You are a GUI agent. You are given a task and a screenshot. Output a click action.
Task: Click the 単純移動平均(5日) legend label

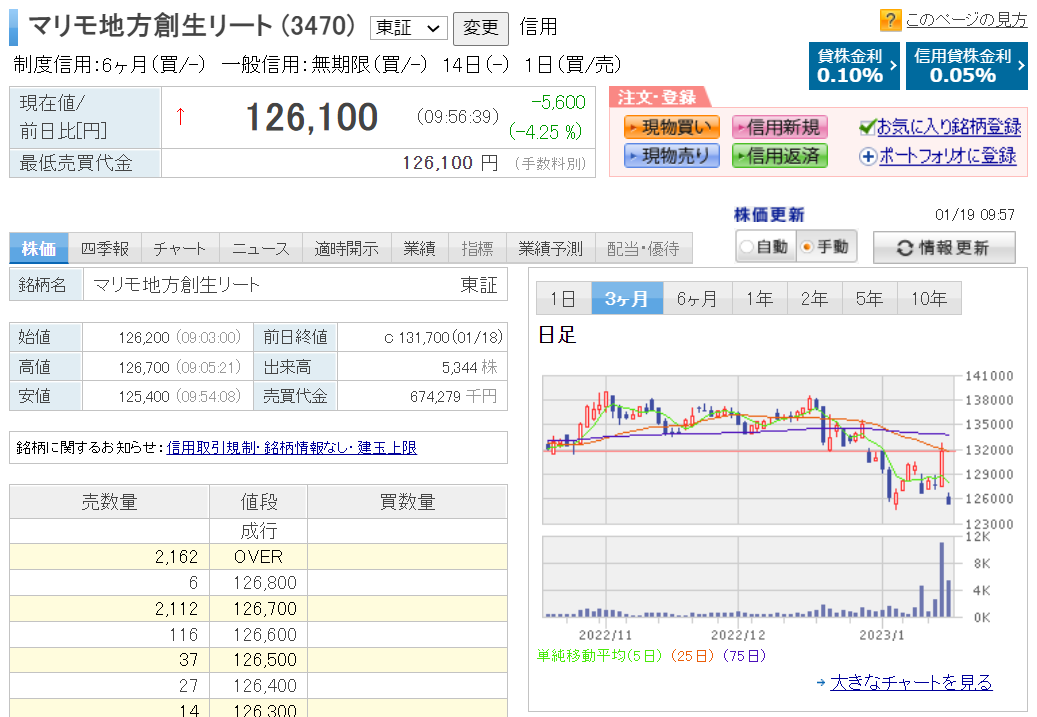pos(599,655)
